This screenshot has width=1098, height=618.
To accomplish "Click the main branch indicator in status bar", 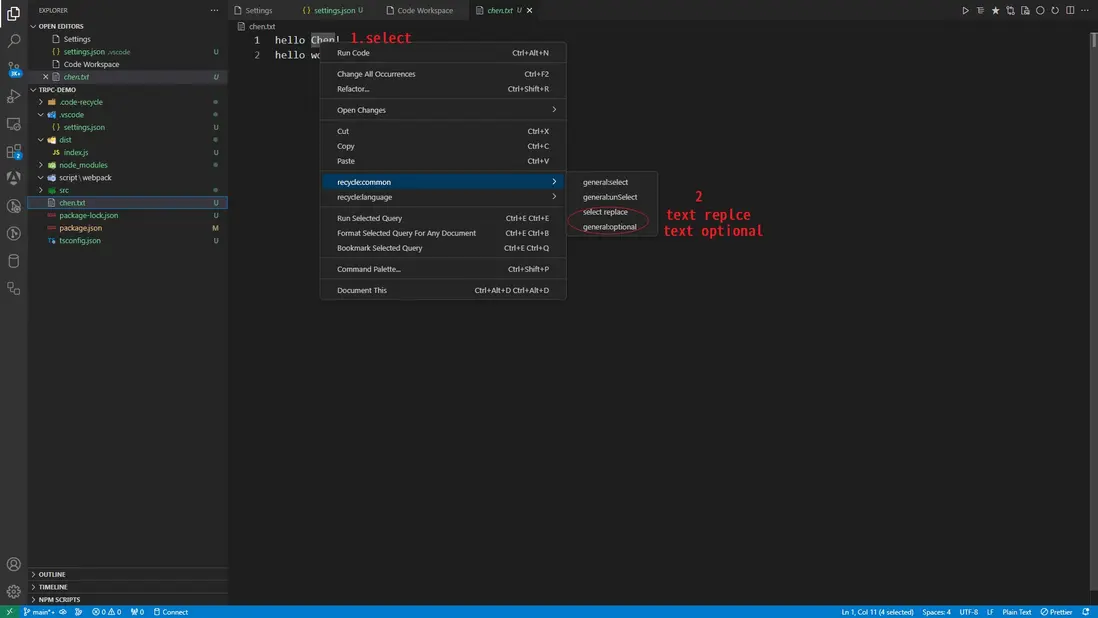I will point(39,612).
